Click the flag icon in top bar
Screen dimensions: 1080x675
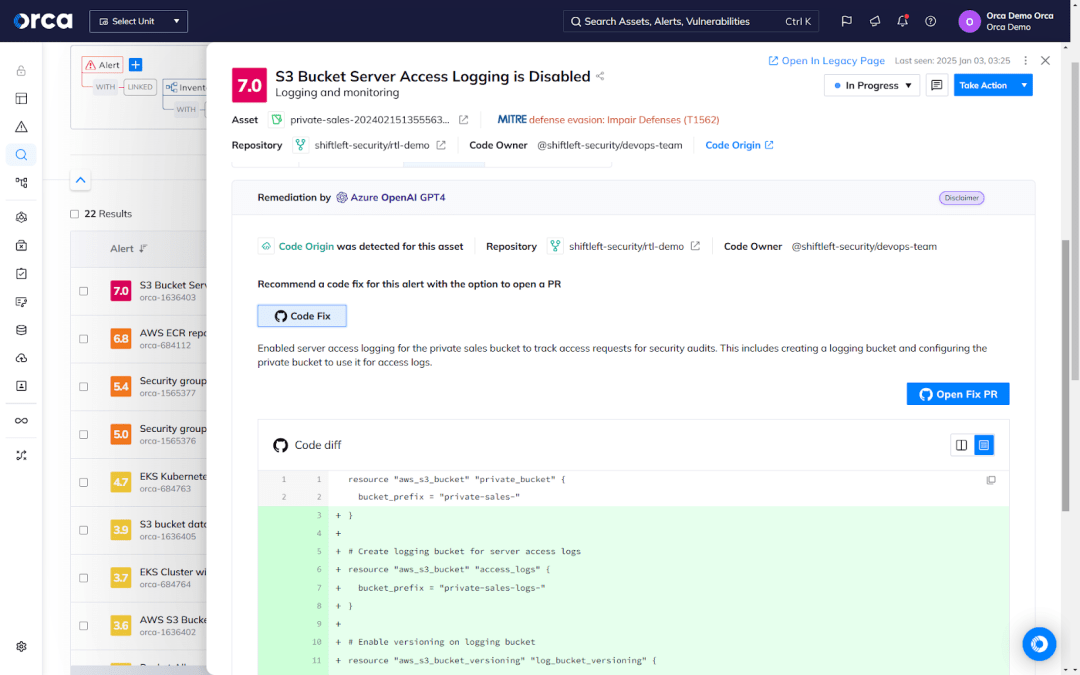pos(847,21)
